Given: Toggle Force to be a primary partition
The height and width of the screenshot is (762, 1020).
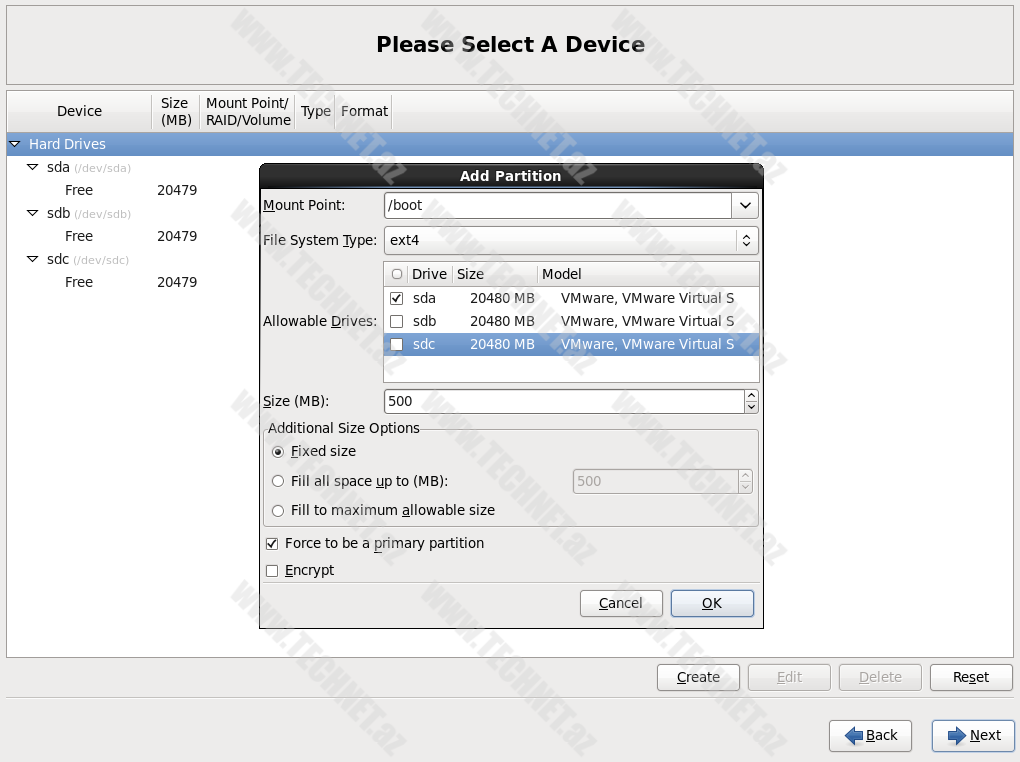Looking at the screenshot, I should [x=272, y=543].
